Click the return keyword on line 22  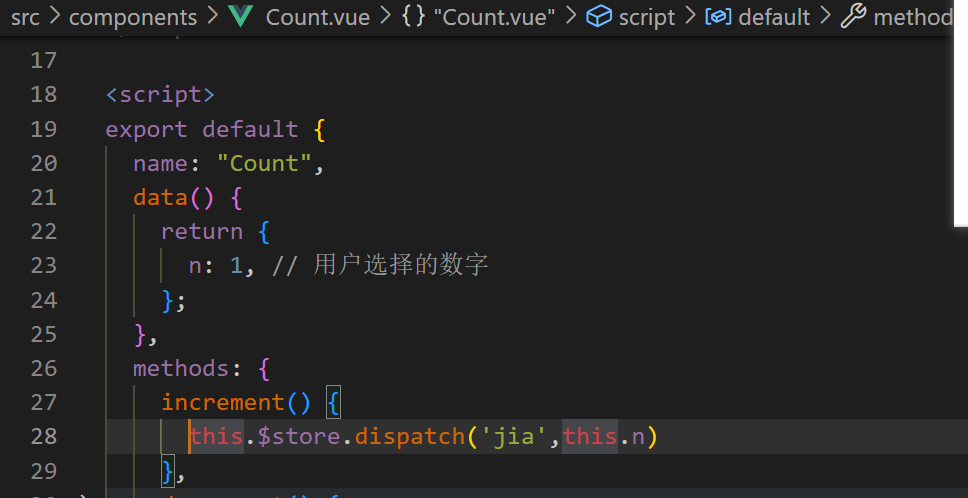point(202,232)
